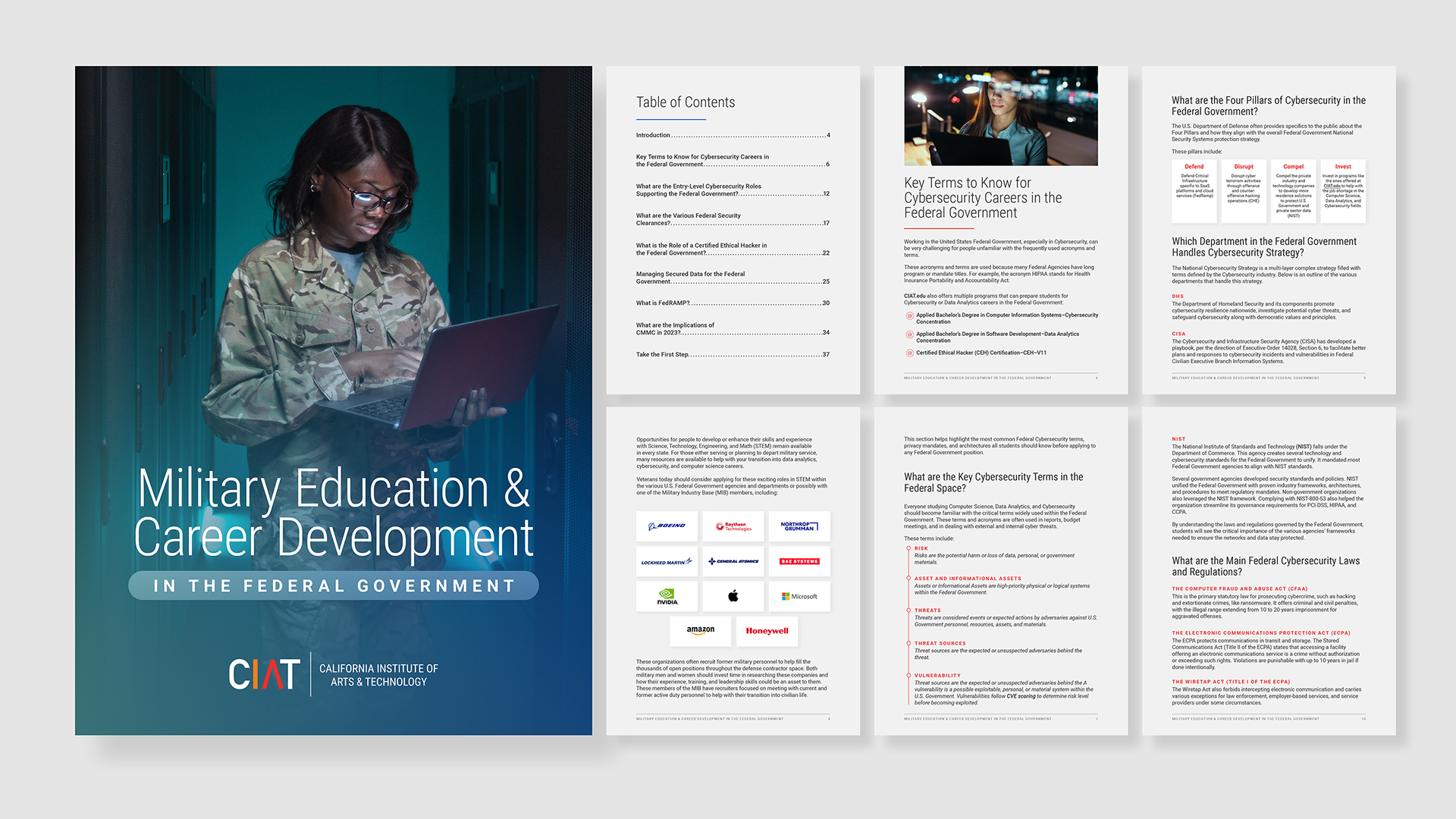Click the Raytheon Technologies logo
1456x819 pixels.
point(733,526)
